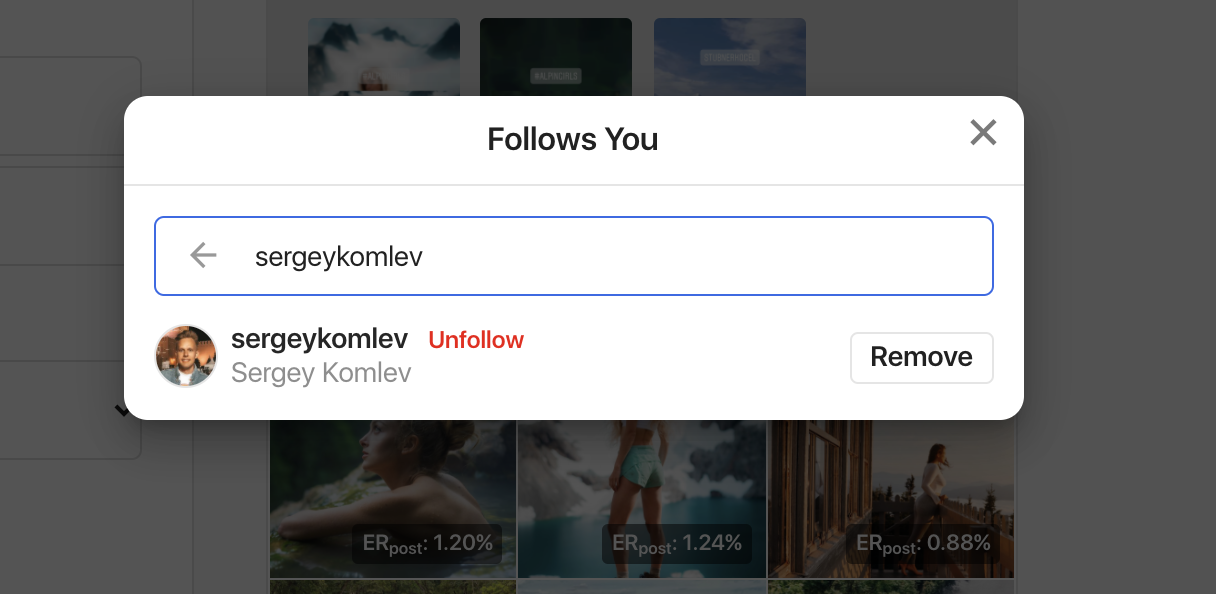Viewport: 1216px width, 594px height.
Task: Open sergeykomlev's profile avatar
Action: click(x=186, y=356)
